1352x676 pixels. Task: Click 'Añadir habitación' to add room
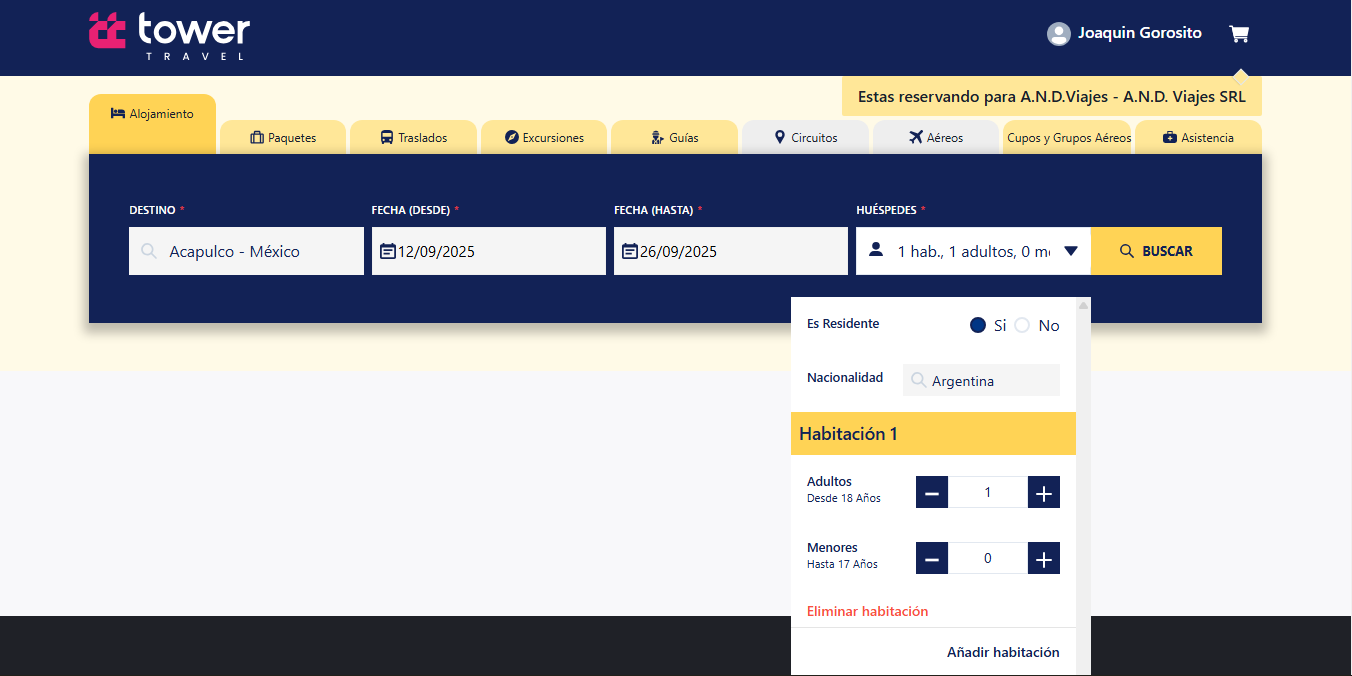coord(1003,652)
